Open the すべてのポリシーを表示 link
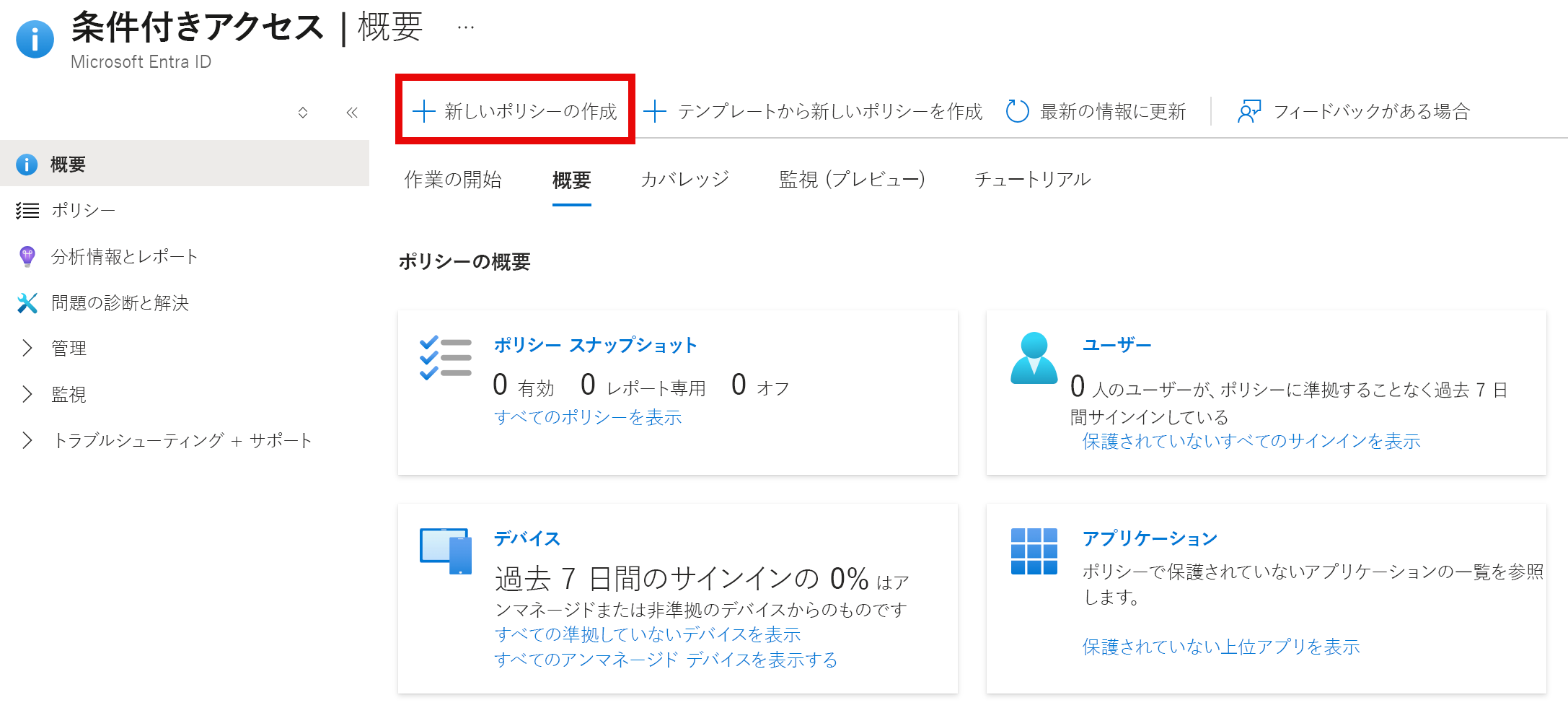 (x=588, y=417)
